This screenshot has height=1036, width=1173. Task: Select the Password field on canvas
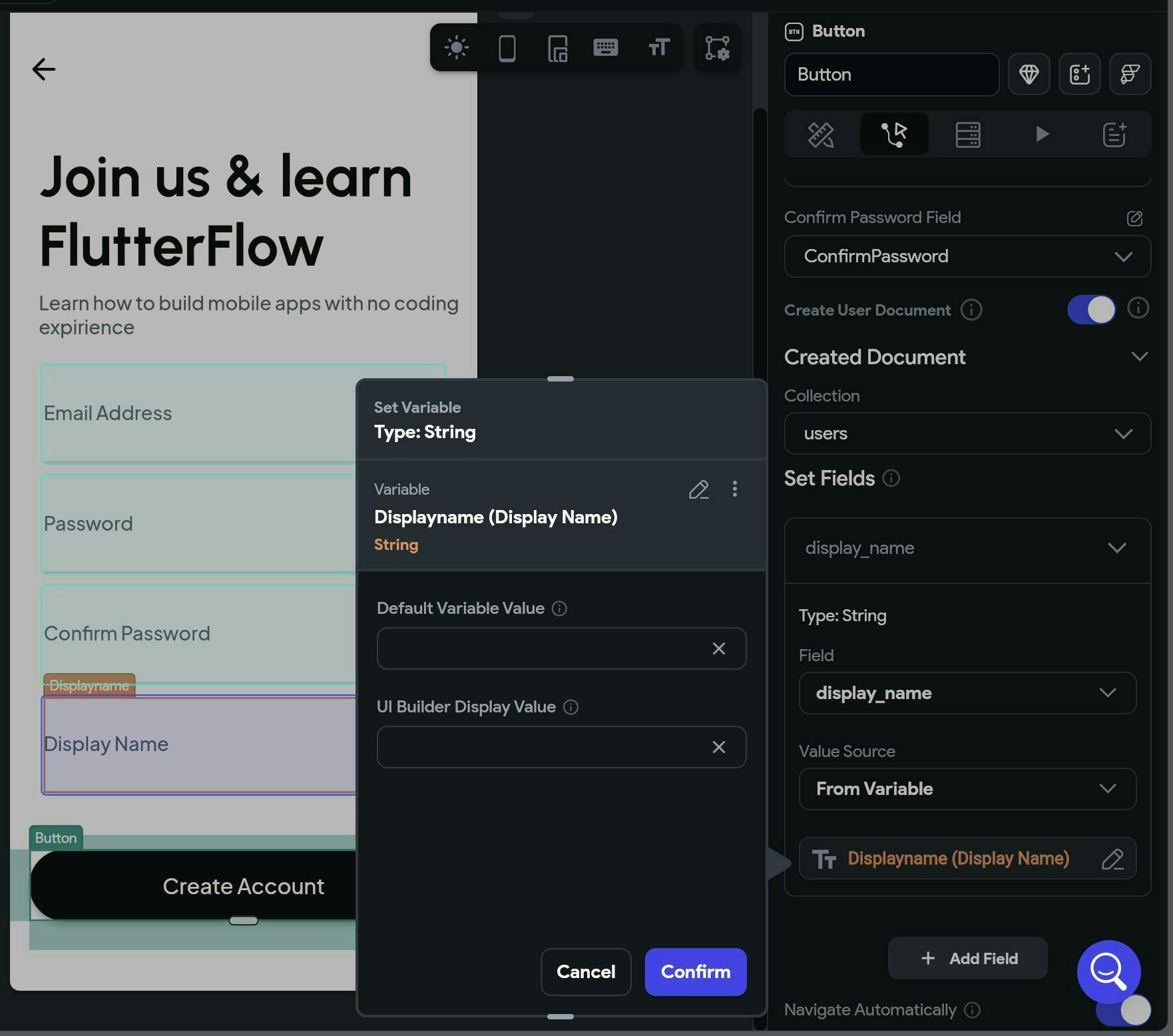click(x=198, y=524)
